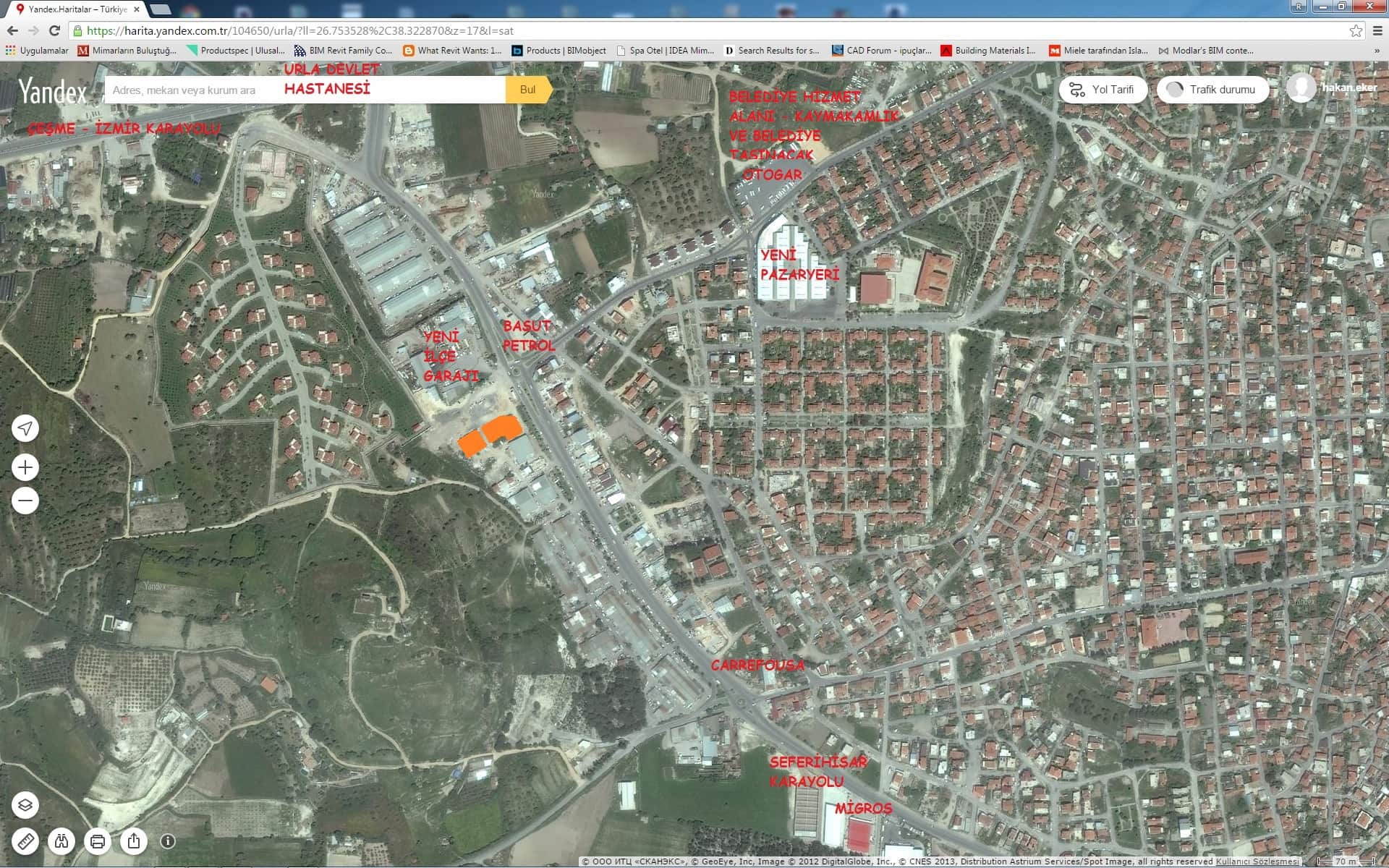Click the Yol Tarifi directions button

click(x=1103, y=90)
